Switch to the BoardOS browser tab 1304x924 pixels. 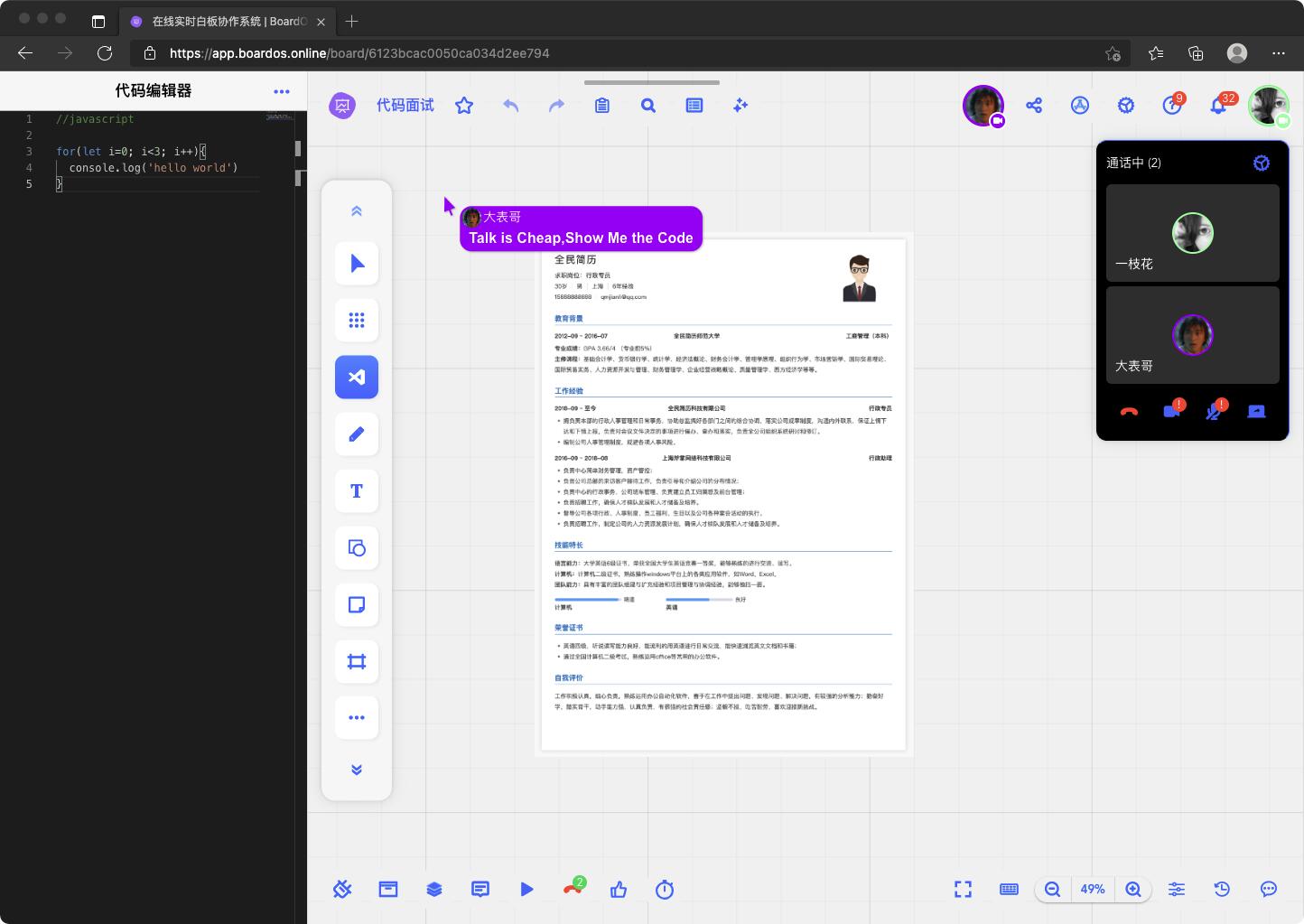tap(226, 21)
